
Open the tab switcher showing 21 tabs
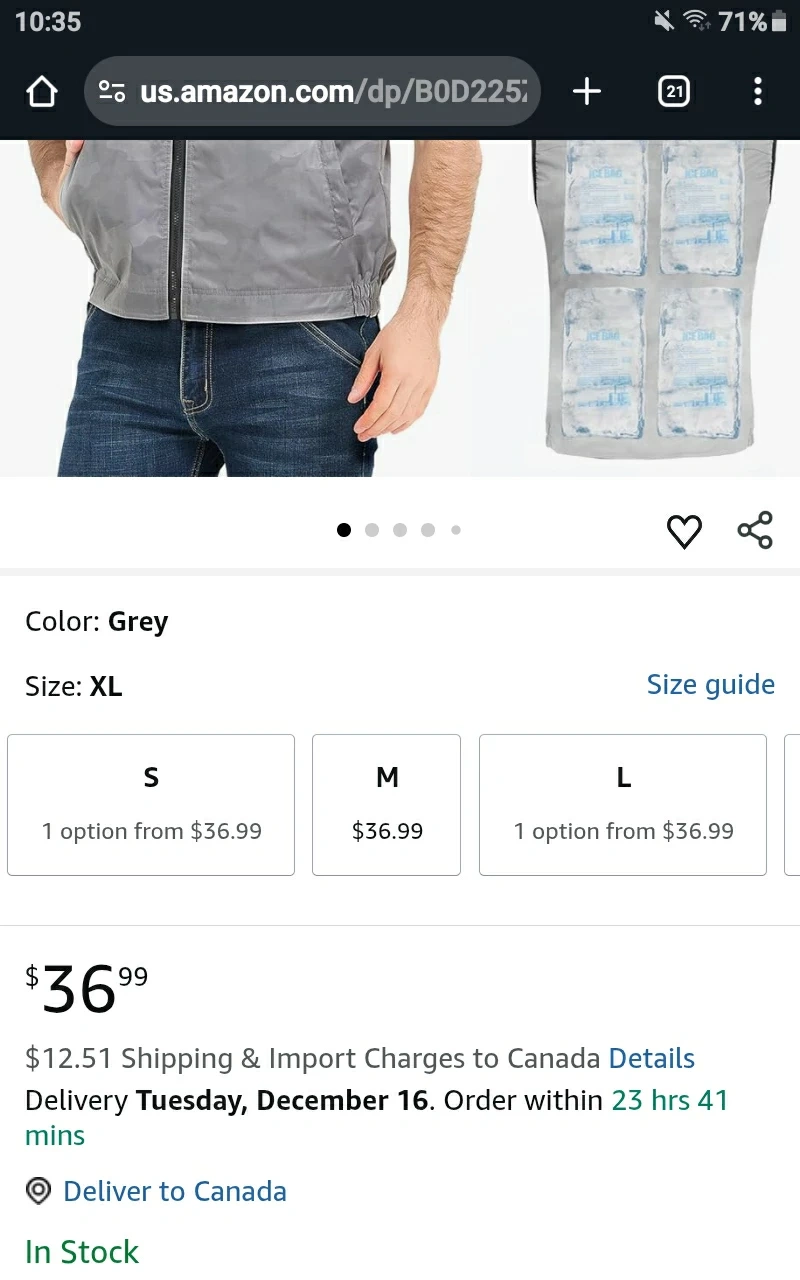(x=674, y=92)
